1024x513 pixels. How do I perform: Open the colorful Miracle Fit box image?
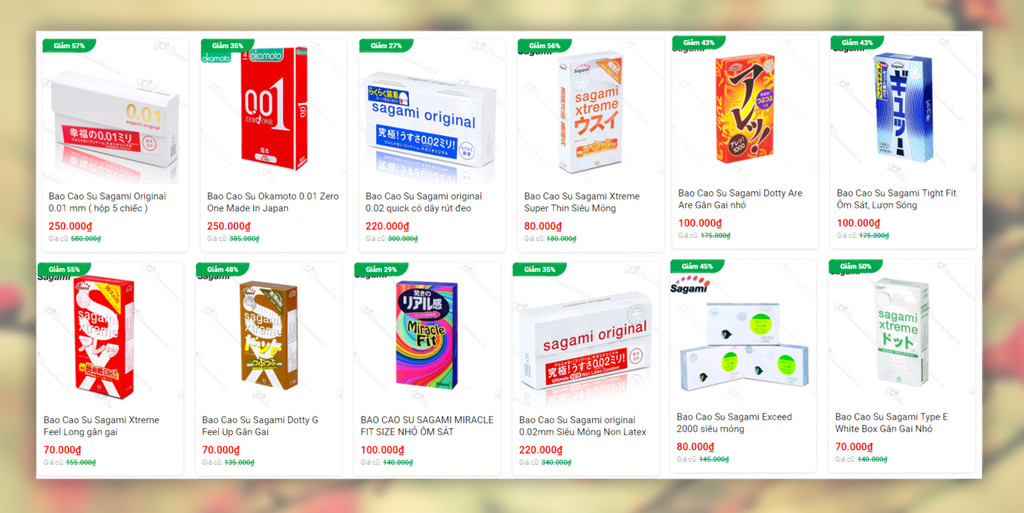pyautogui.click(x=427, y=336)
